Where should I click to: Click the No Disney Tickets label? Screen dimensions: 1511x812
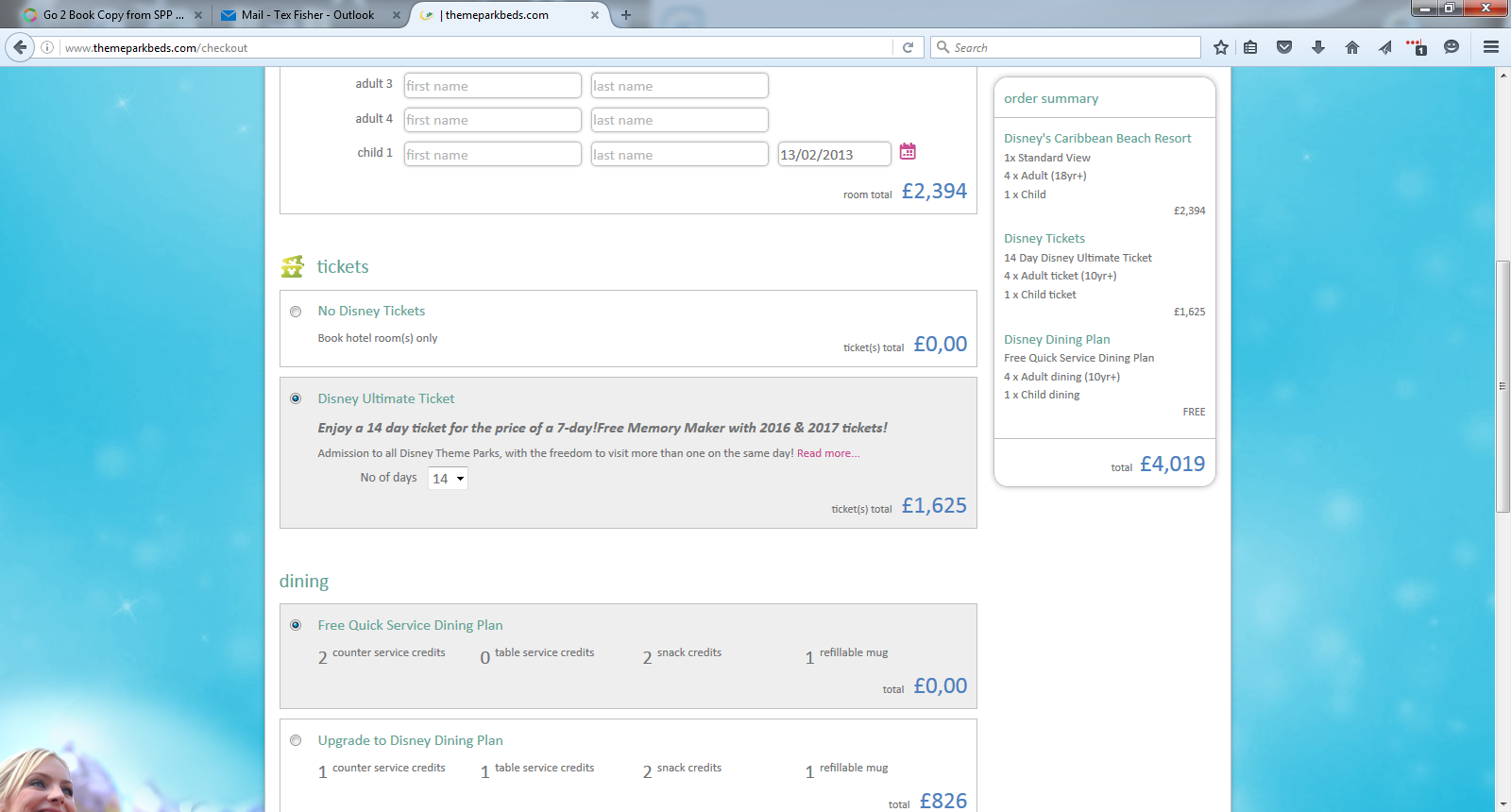(371, 311)
